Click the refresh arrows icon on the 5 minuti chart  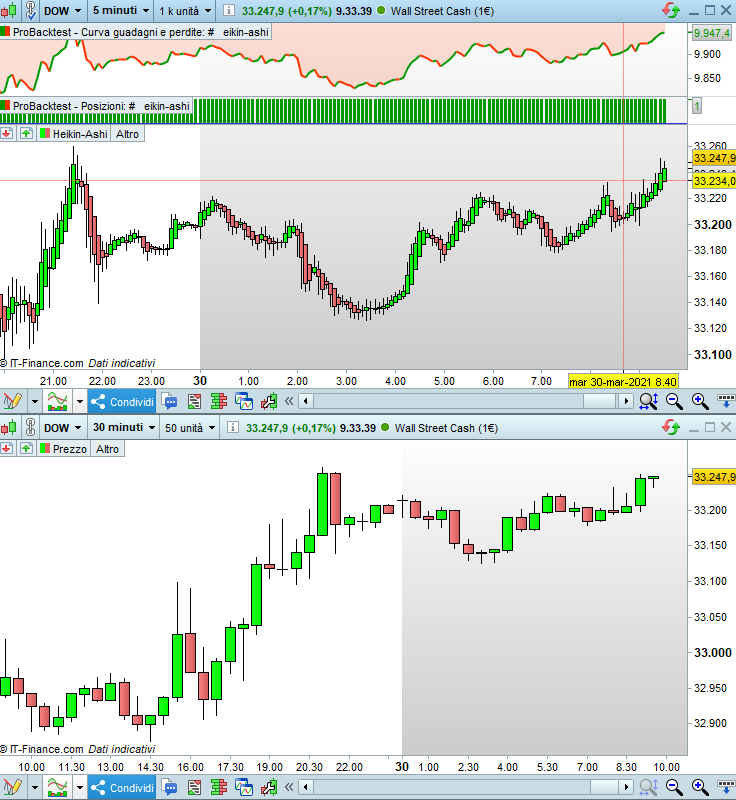point(671,10)
